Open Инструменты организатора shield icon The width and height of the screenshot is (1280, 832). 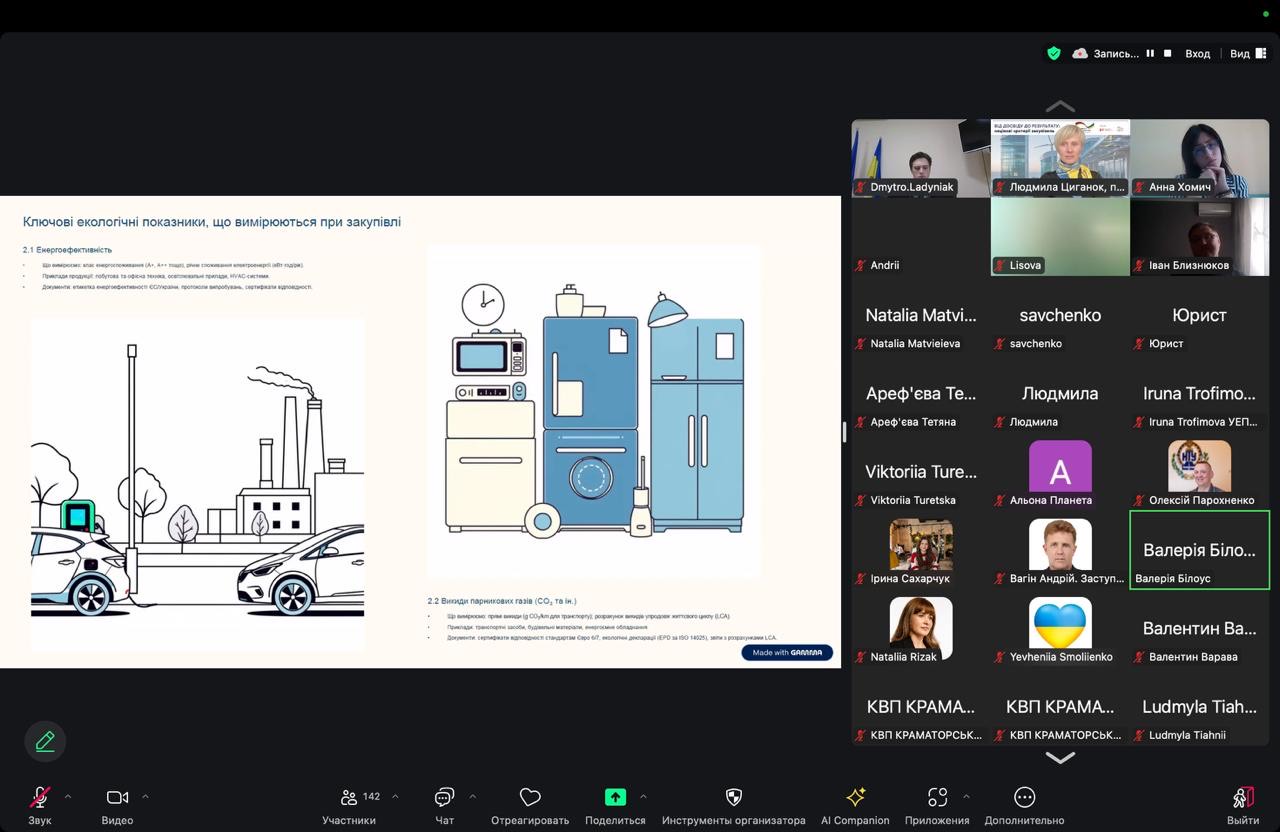pyautogui.click(x=733, y=797)
